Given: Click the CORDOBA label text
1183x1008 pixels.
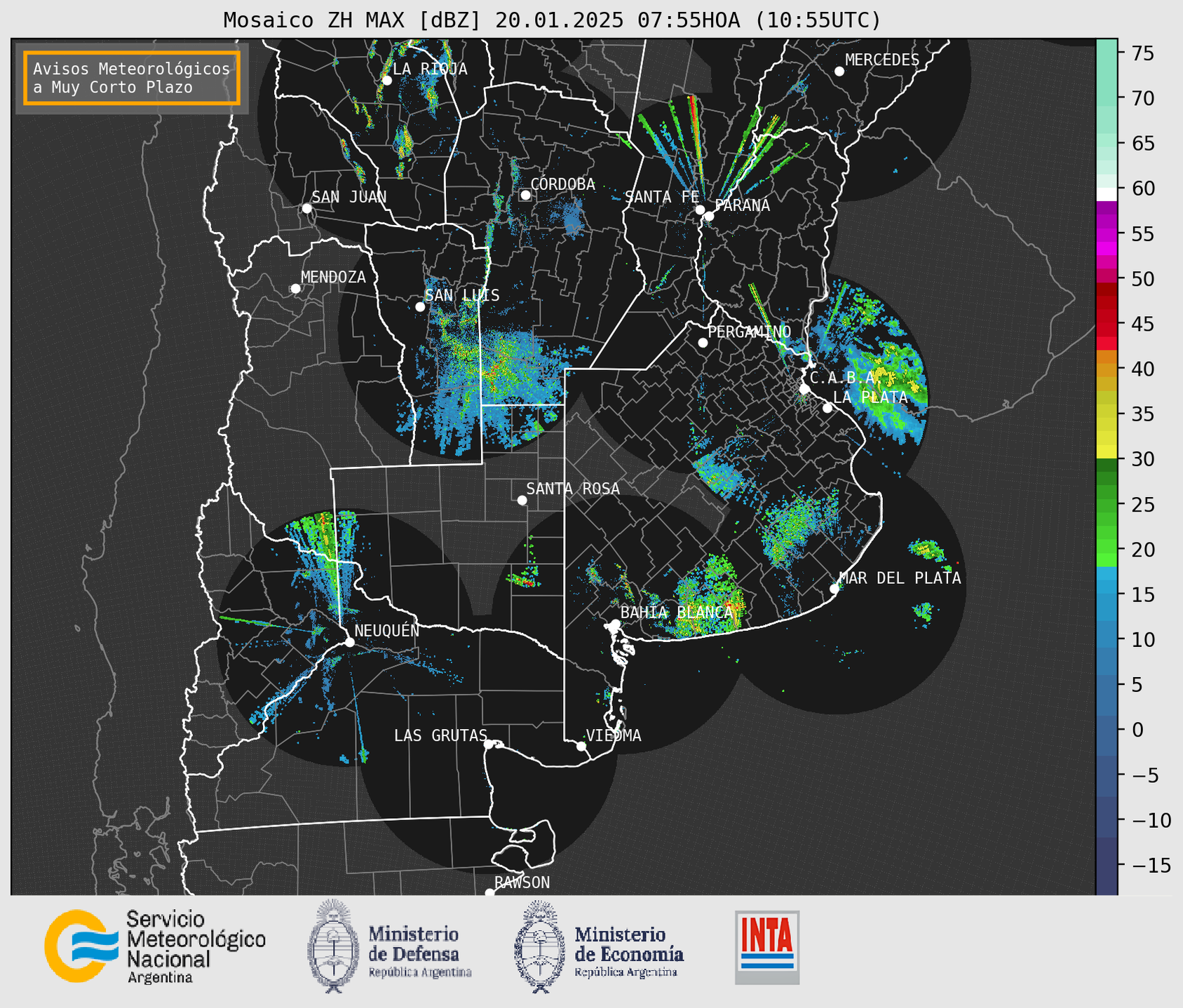Looking at the screenshot, I should point(562,184).
